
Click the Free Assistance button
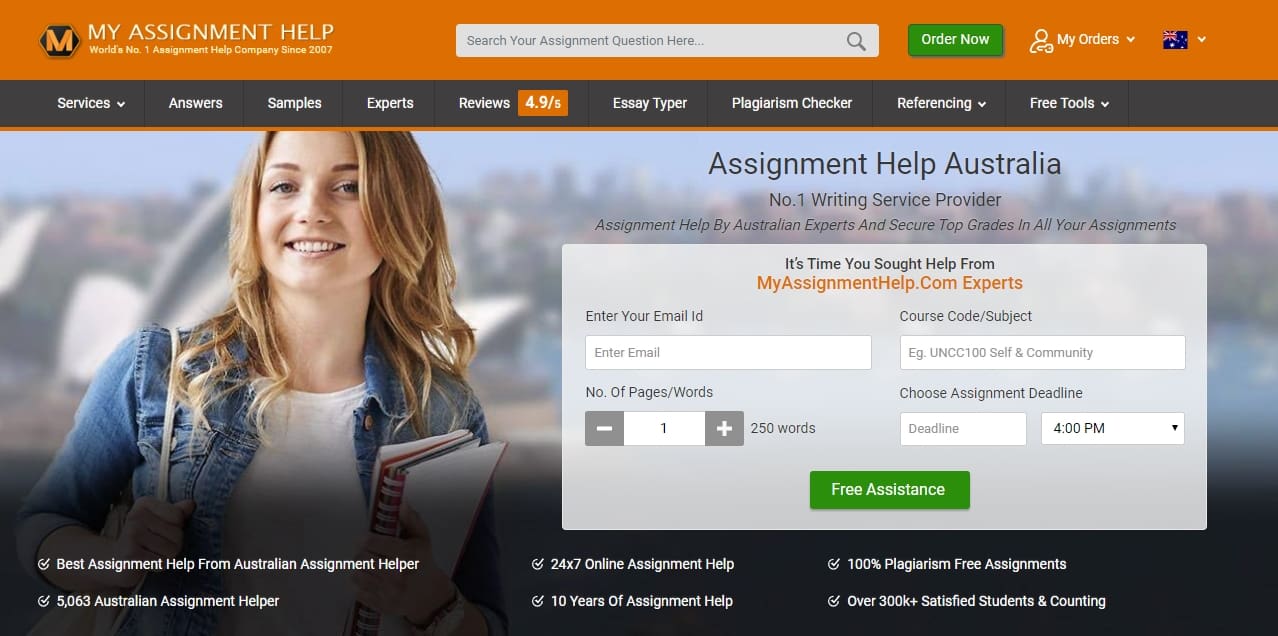tap(889, 490)
